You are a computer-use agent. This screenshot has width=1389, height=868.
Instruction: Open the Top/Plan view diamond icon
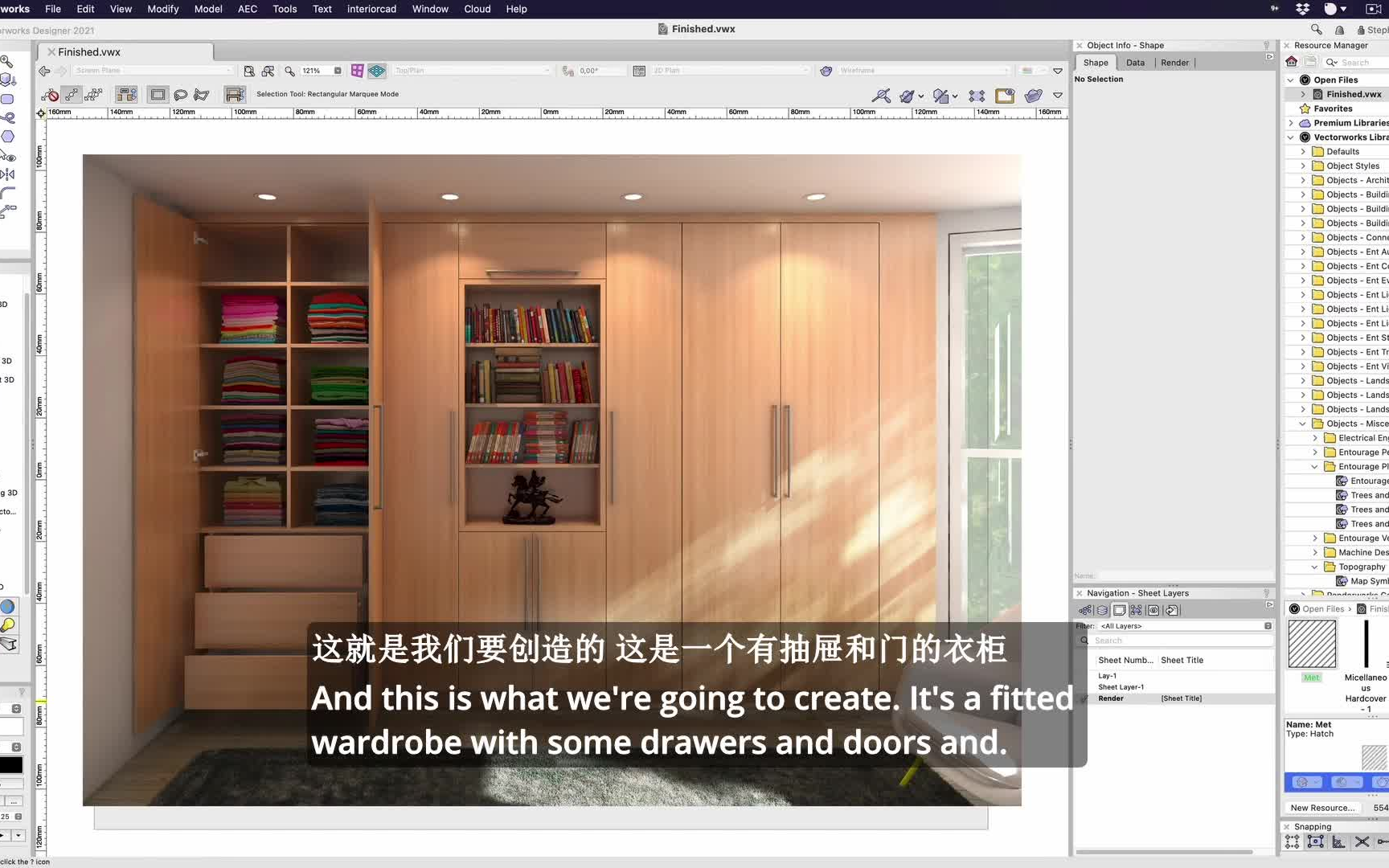375,70
